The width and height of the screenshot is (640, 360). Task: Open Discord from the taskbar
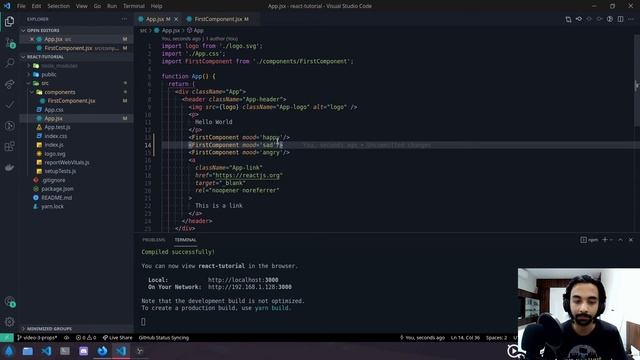coord(83,351)
